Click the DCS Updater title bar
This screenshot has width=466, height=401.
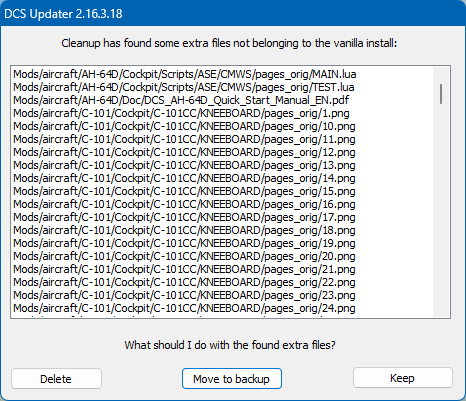(x=233, y=13)
